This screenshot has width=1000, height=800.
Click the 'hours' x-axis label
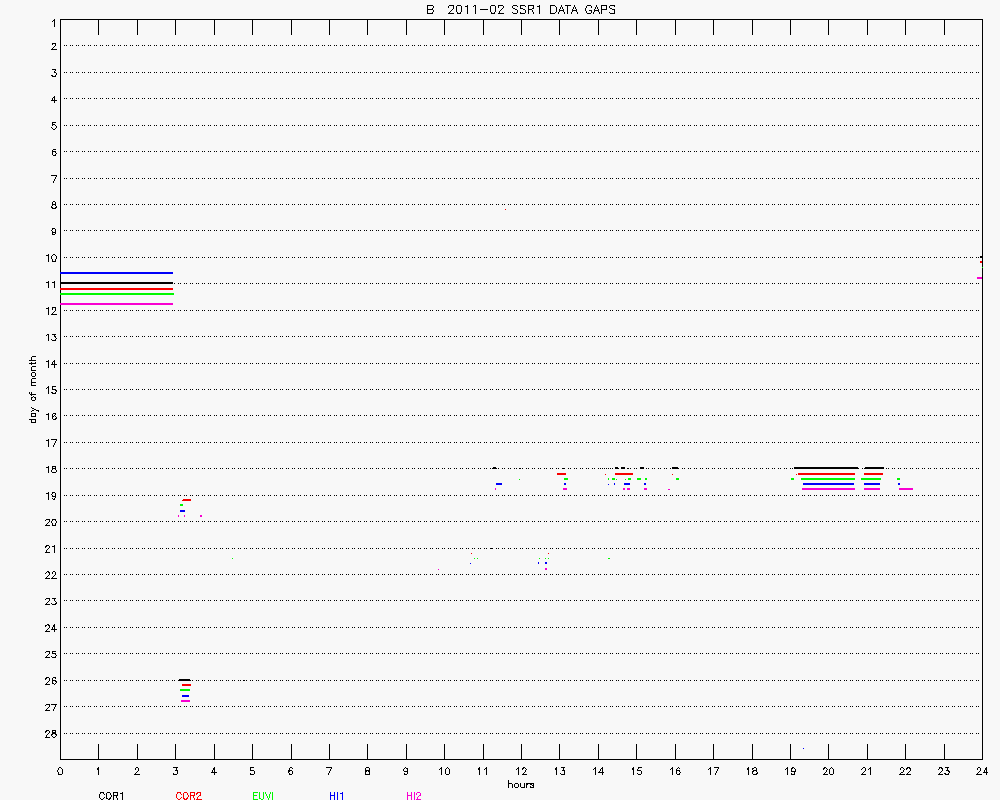[520, 784]
